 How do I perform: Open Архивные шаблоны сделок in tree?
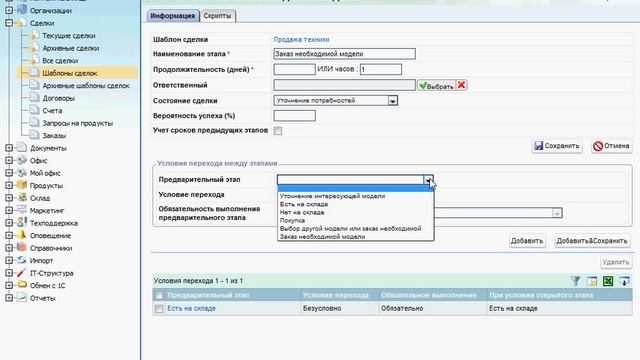pos(86,86)
